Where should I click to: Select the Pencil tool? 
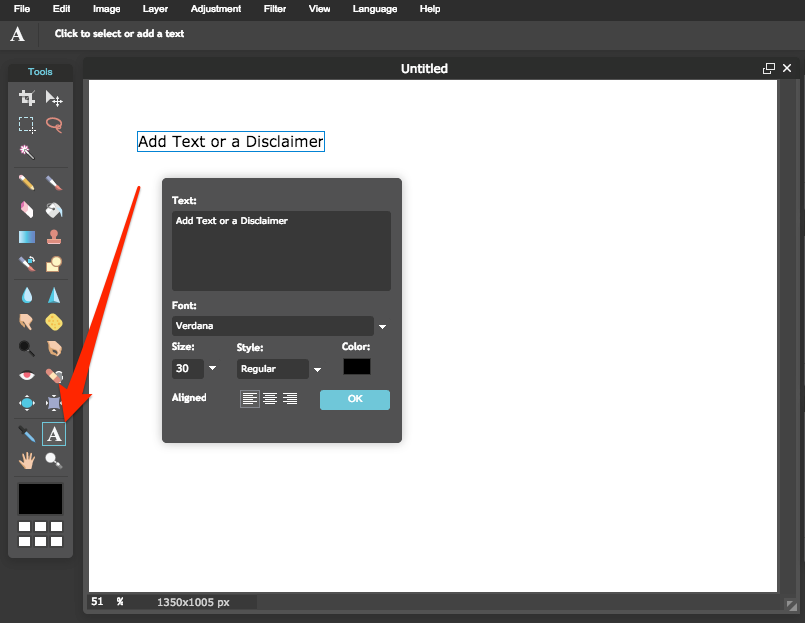27,183
